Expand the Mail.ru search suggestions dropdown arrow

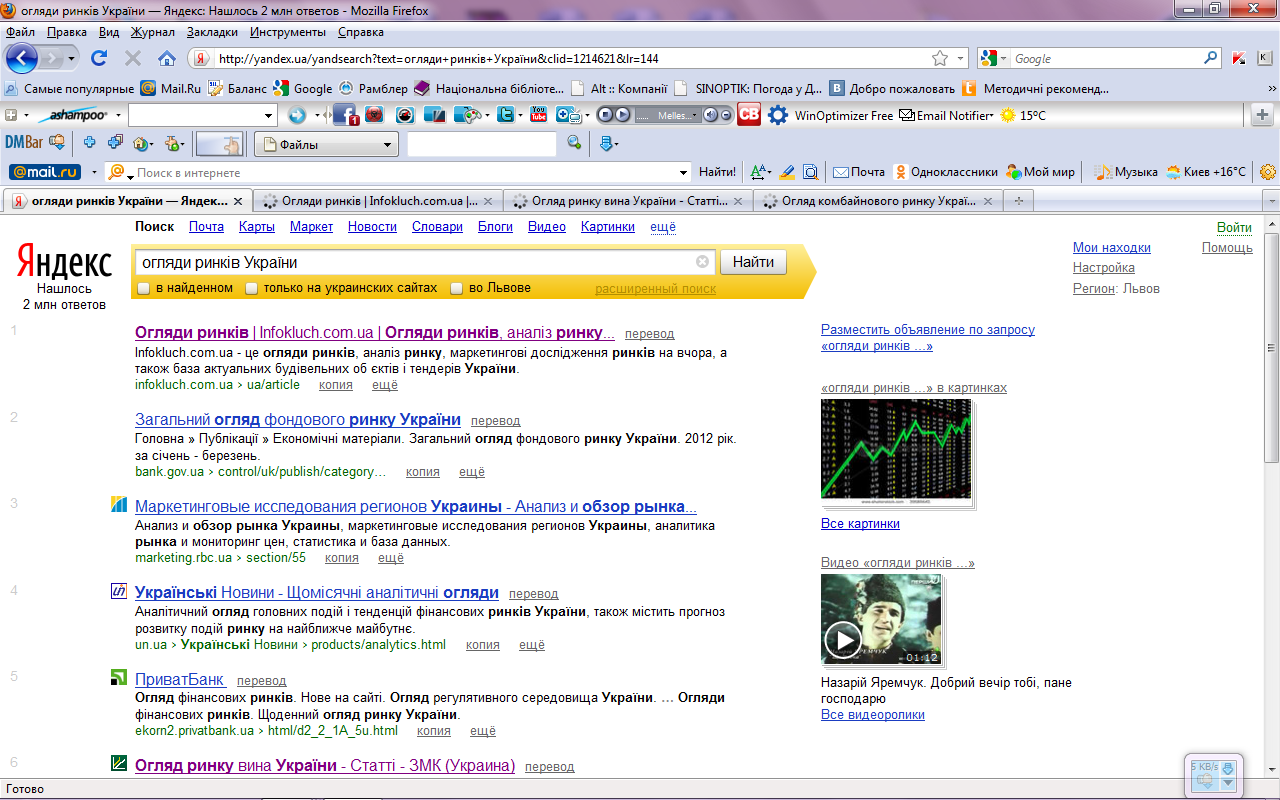coord(684,172)
